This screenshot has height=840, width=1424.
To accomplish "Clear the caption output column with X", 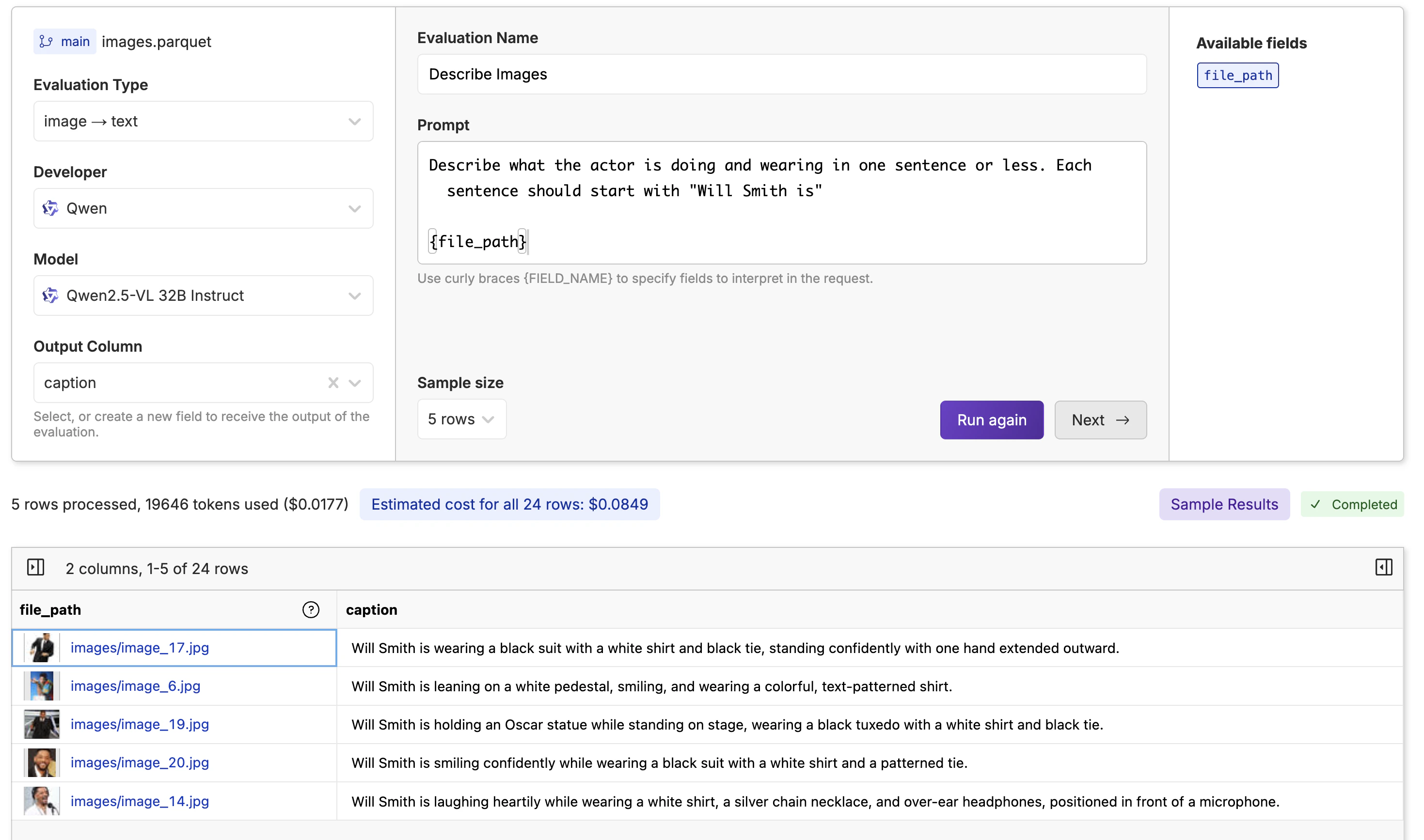I will [x=333, y=383].
